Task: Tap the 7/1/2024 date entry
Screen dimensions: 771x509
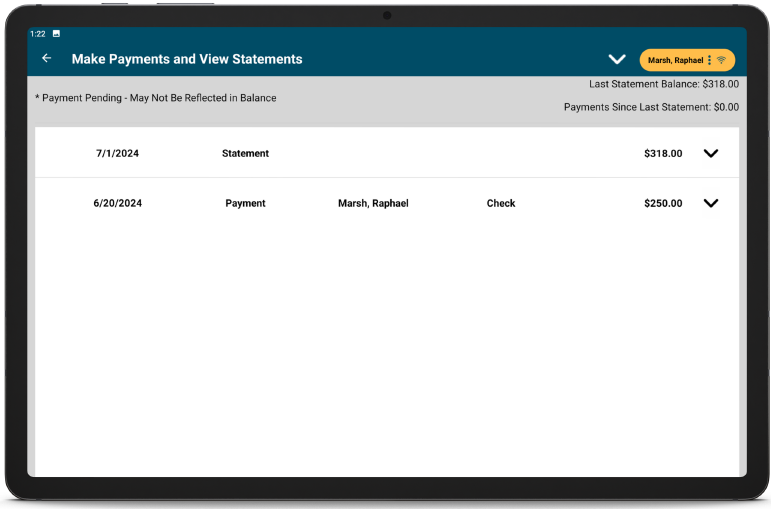Action: click(117, 154)
